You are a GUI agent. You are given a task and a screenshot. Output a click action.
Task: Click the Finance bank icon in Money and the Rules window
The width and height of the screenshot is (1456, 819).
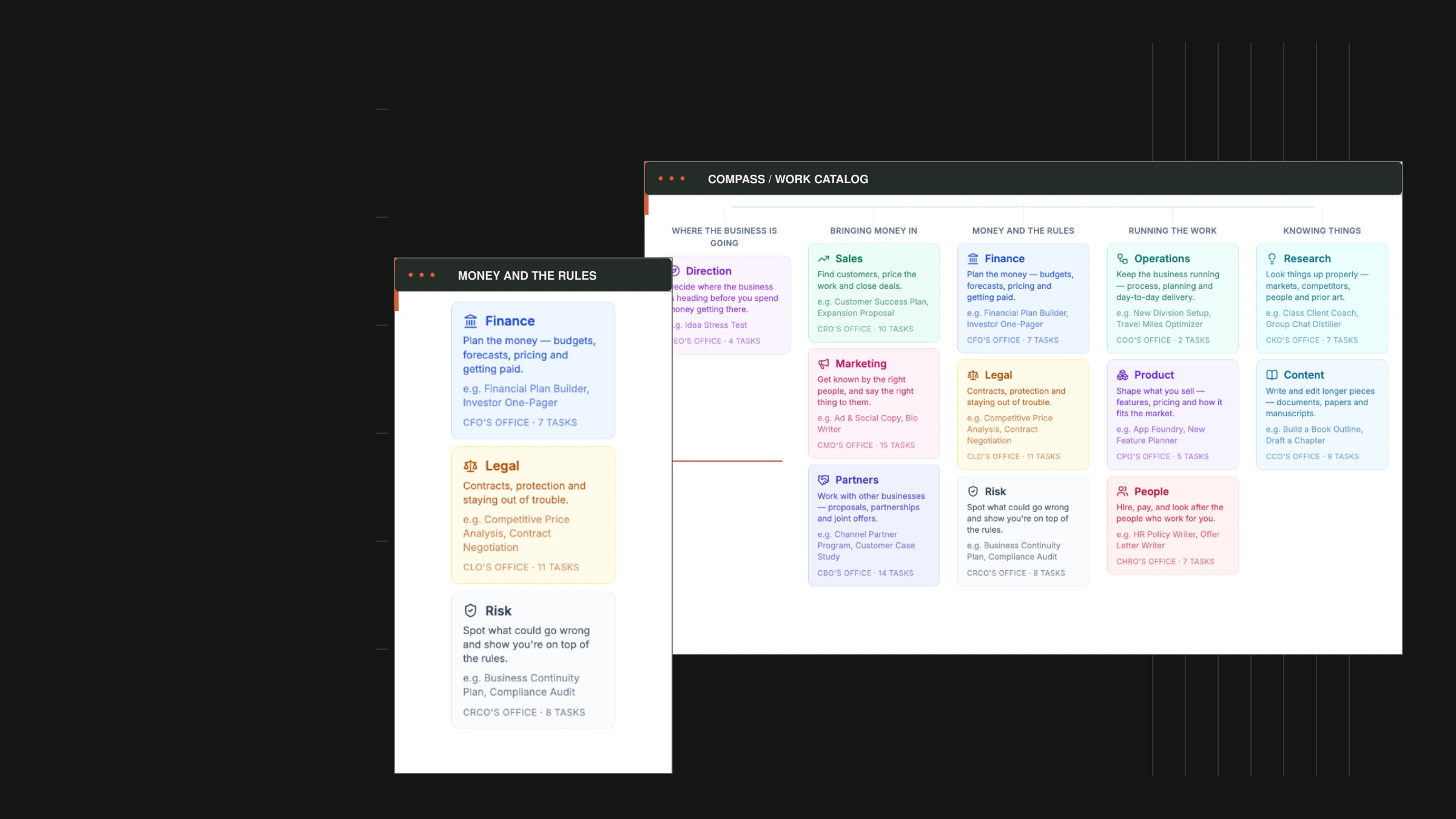click(x=470, y=321)
